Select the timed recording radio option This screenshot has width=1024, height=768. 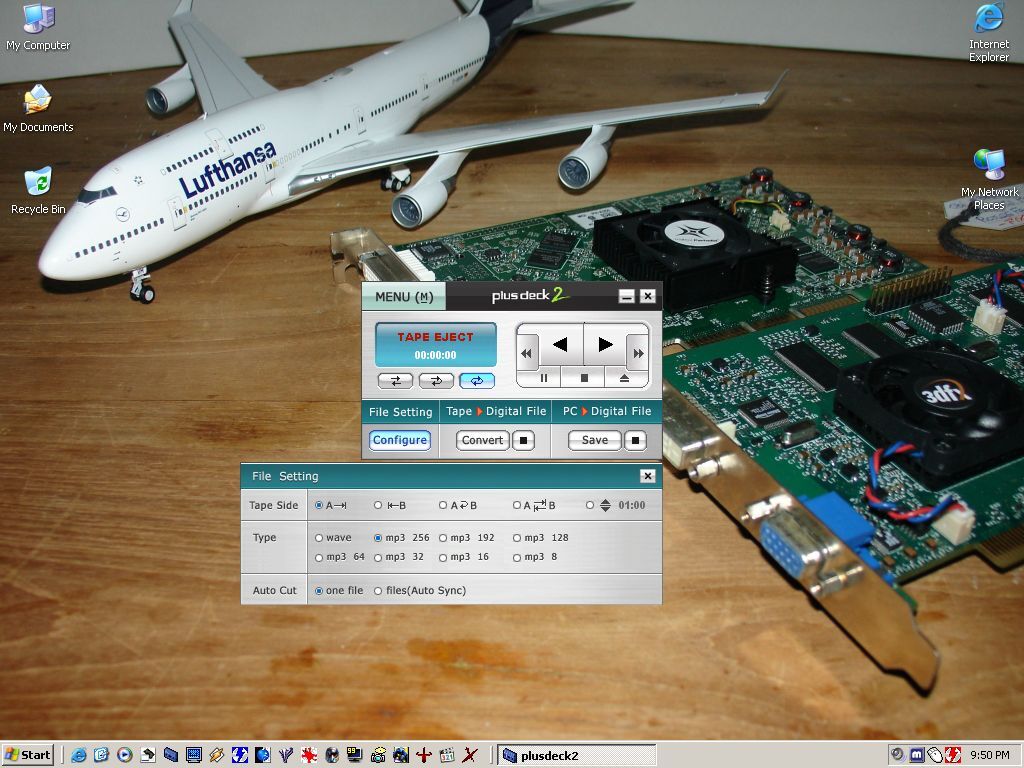pyautogui.click(x=590, y=505)
